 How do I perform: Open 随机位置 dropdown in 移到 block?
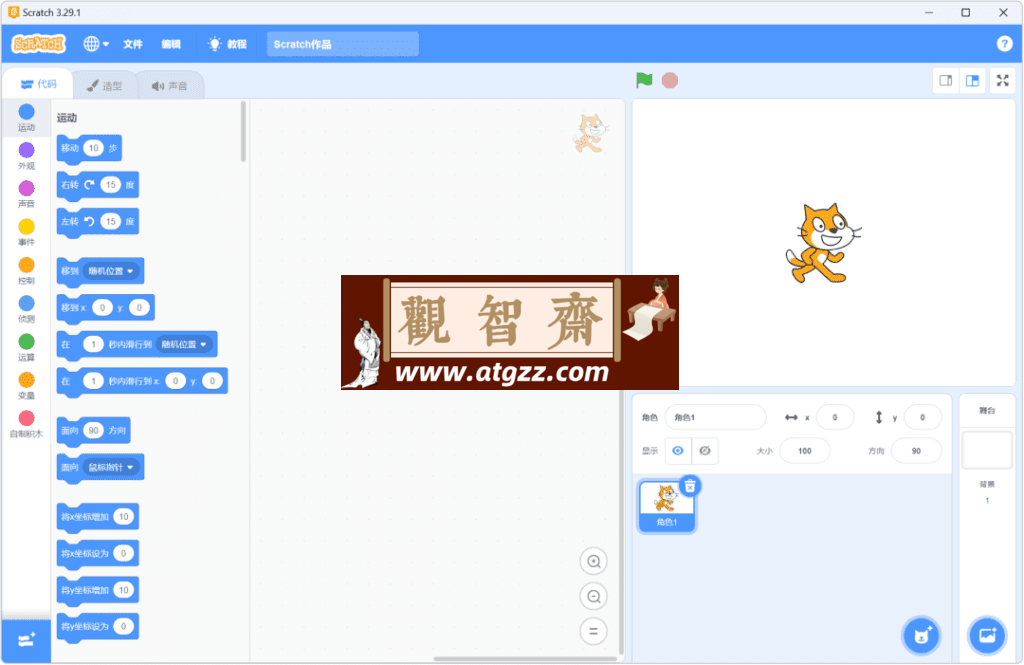point(112,271)
